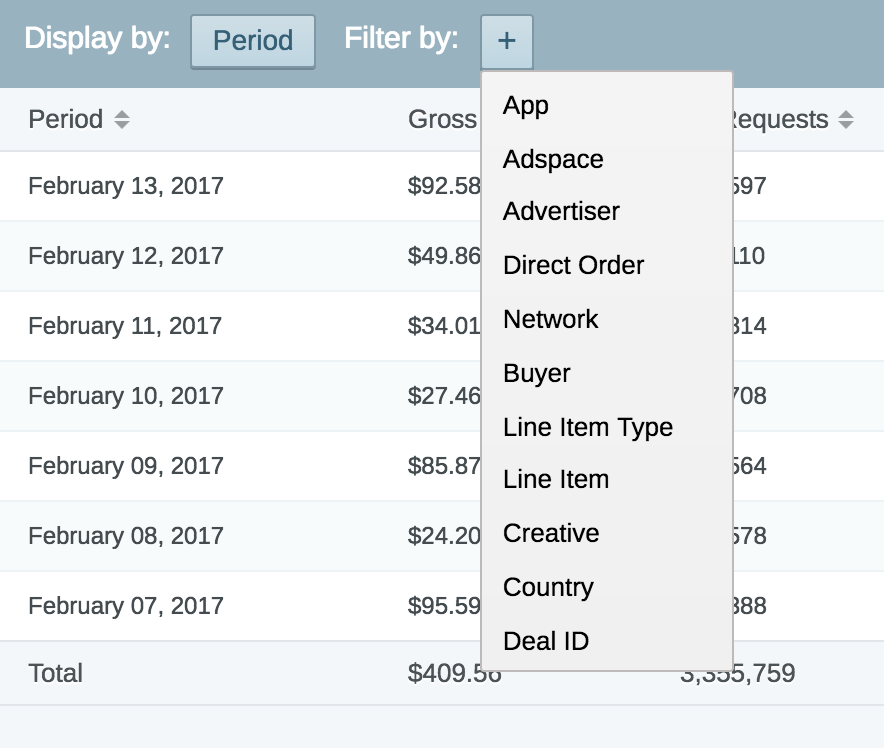This screenshot has height=748, width=884.
Task: Click the $92.58 gross value
Action: [444, 186]
